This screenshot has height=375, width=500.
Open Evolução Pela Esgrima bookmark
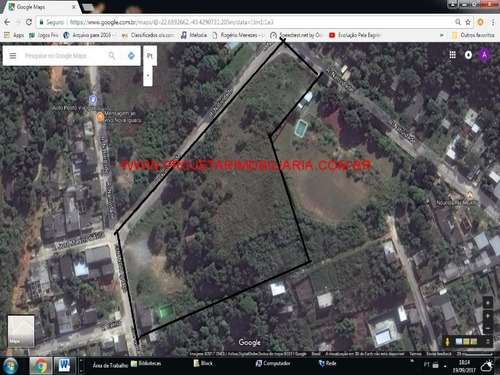[355, 35]
